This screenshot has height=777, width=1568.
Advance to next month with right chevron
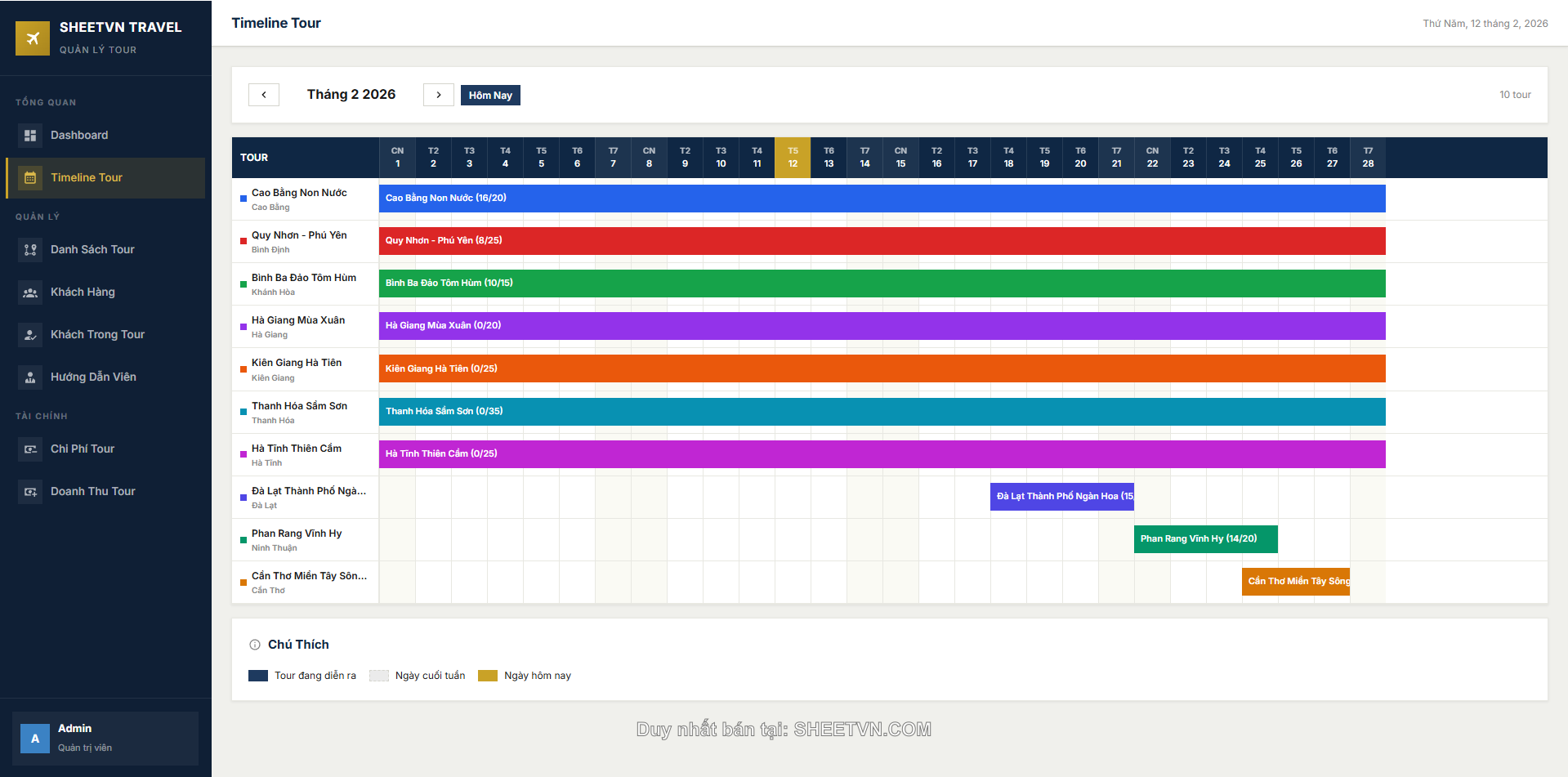click(x=439, y=95)
